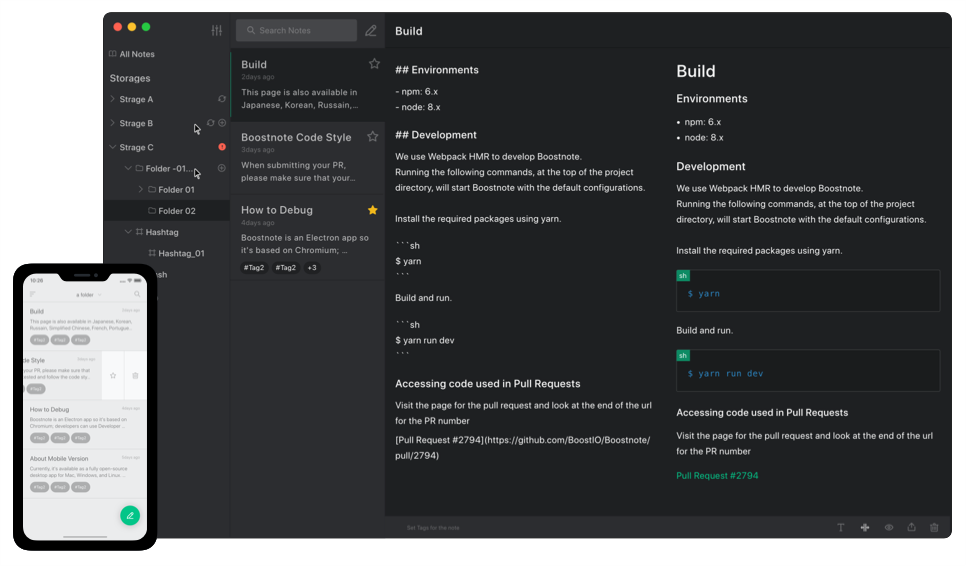
Task: Tap the search icon on the phone app
Action: point(137,294)
